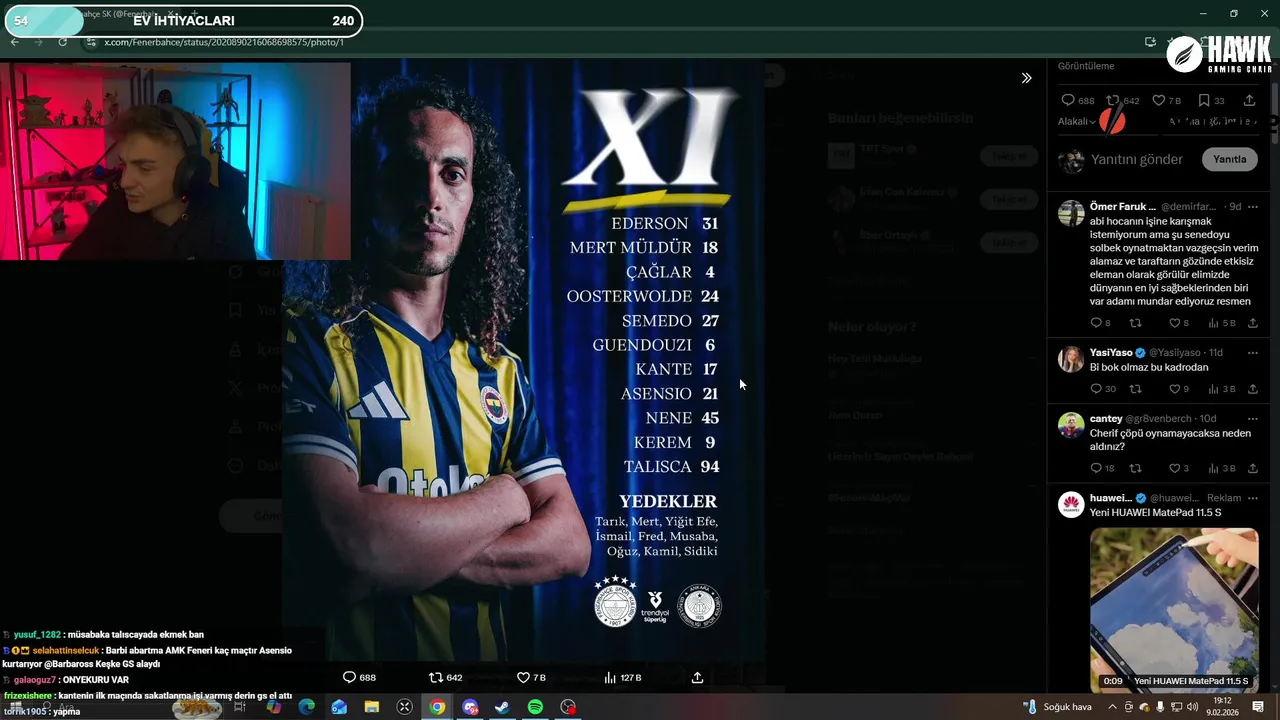1280x720 pixels.
Task: Click share icon in sidebar stats row
Action: (x=1249, y=100)
